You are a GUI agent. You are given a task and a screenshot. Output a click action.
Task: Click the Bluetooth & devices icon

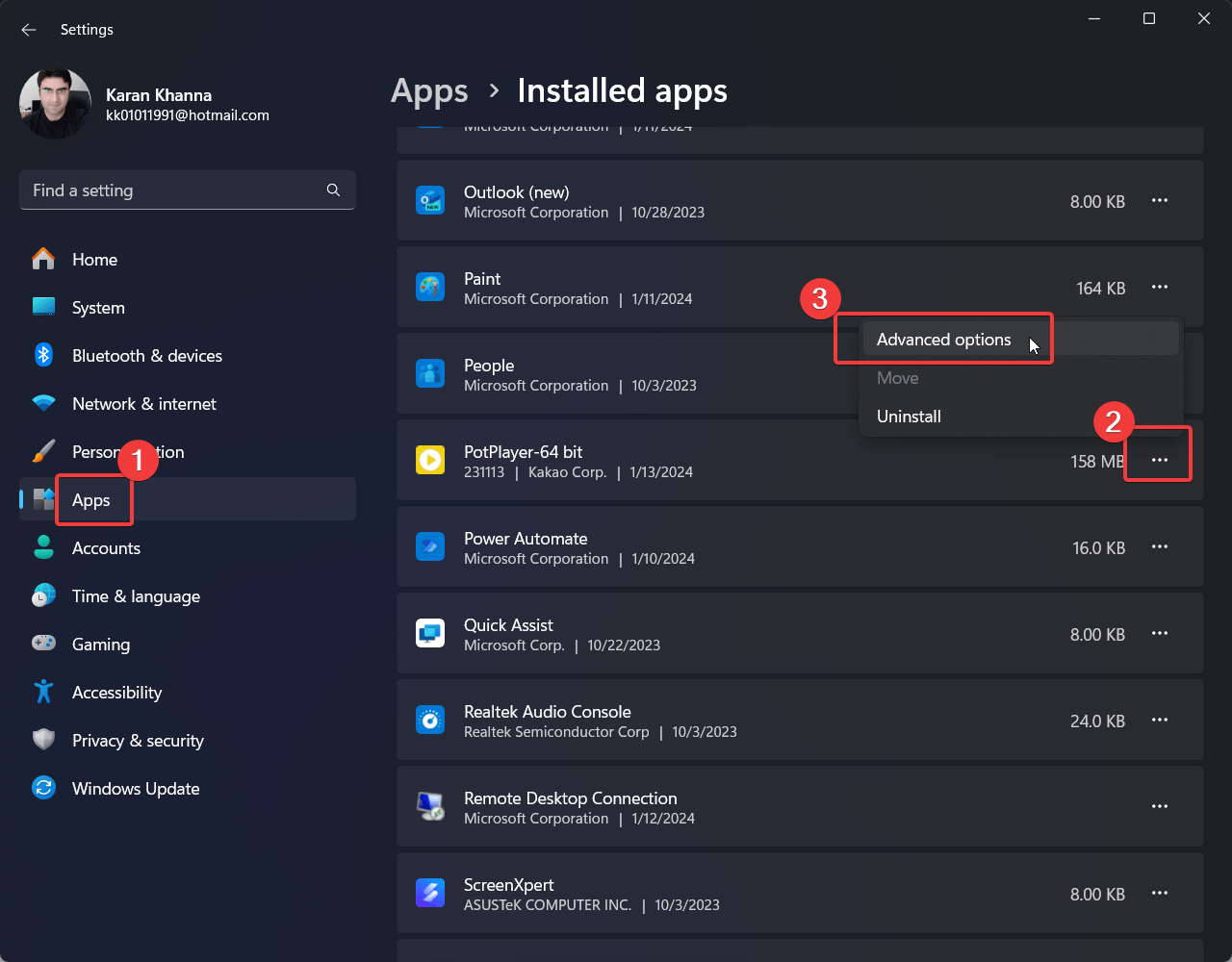pos(43,355)
